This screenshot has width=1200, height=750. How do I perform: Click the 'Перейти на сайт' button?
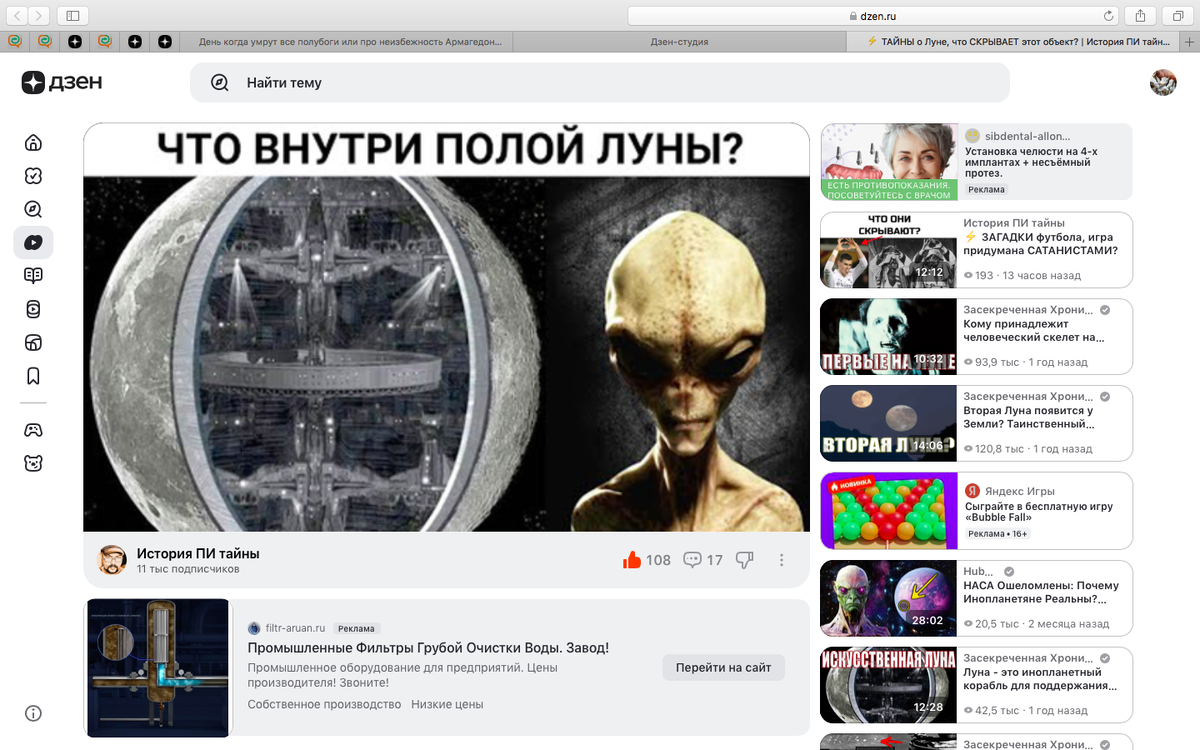[724, 667]
